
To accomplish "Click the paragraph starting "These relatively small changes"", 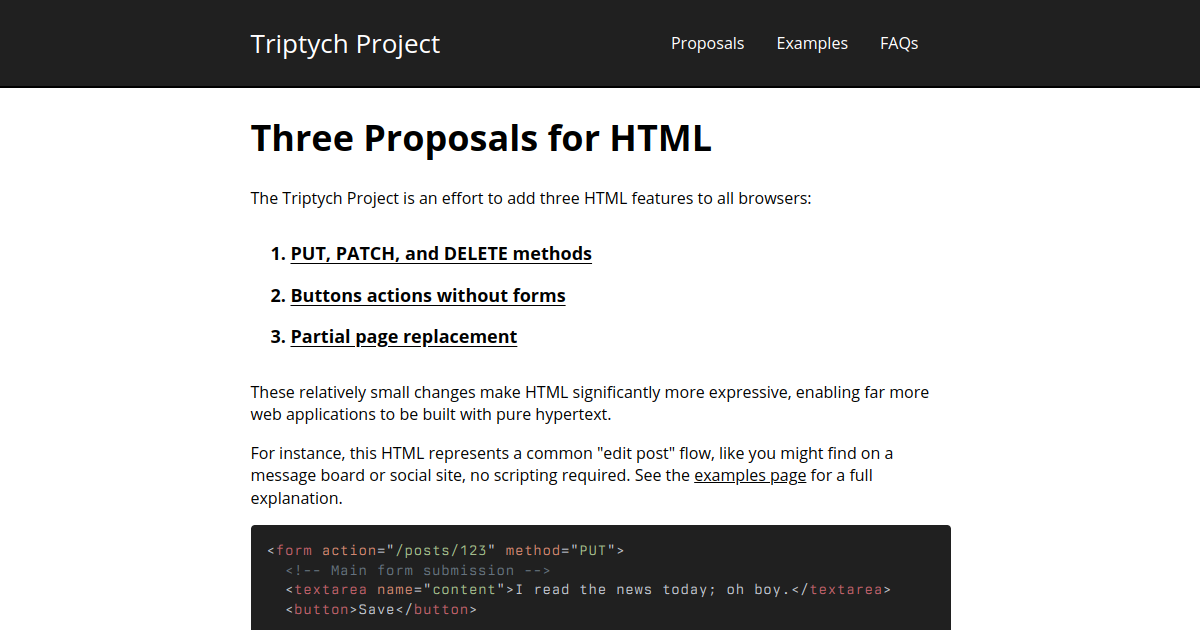I will [590, 403].
